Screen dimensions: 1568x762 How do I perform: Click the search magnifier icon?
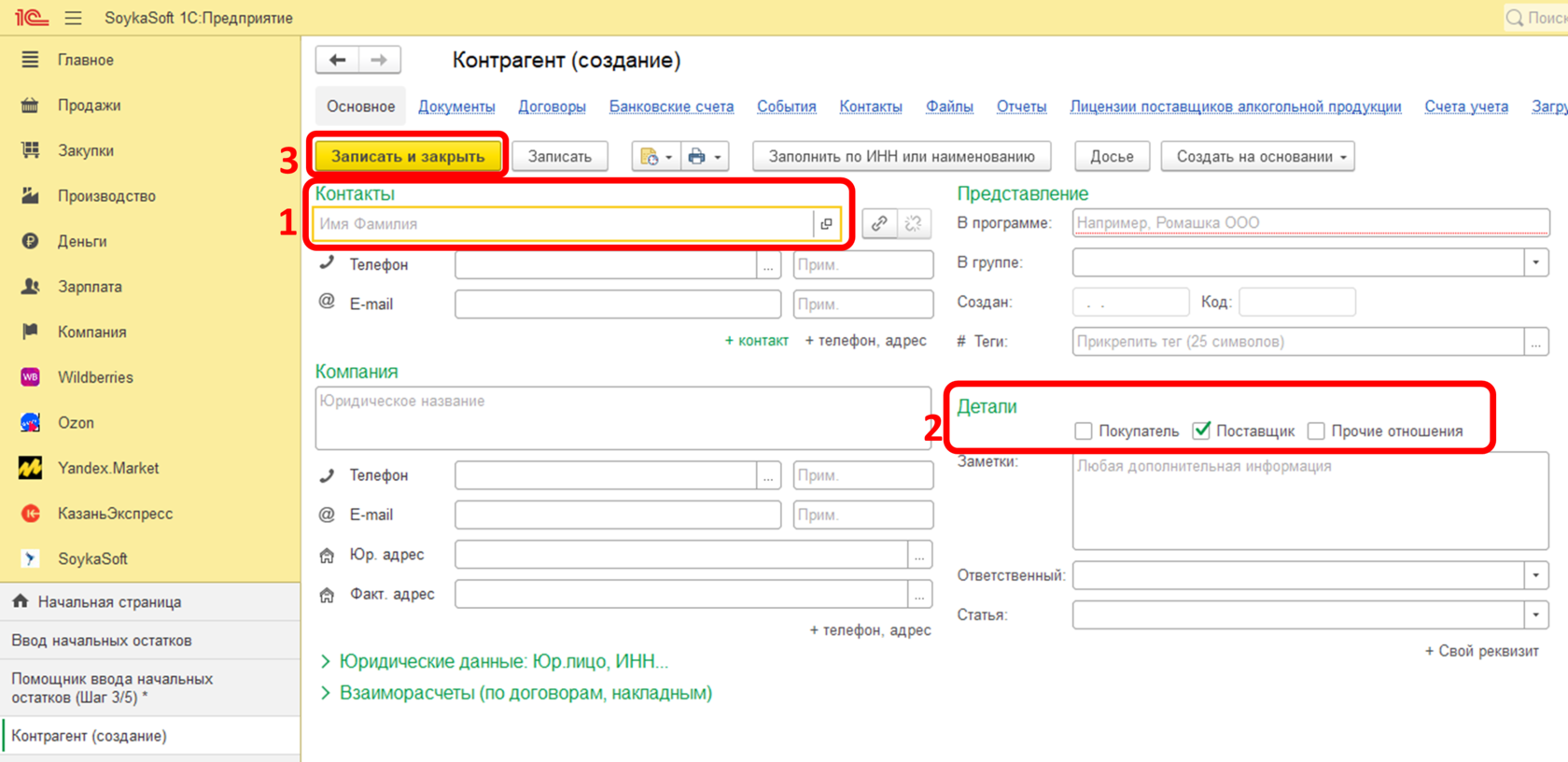(x=1514, y=18)
